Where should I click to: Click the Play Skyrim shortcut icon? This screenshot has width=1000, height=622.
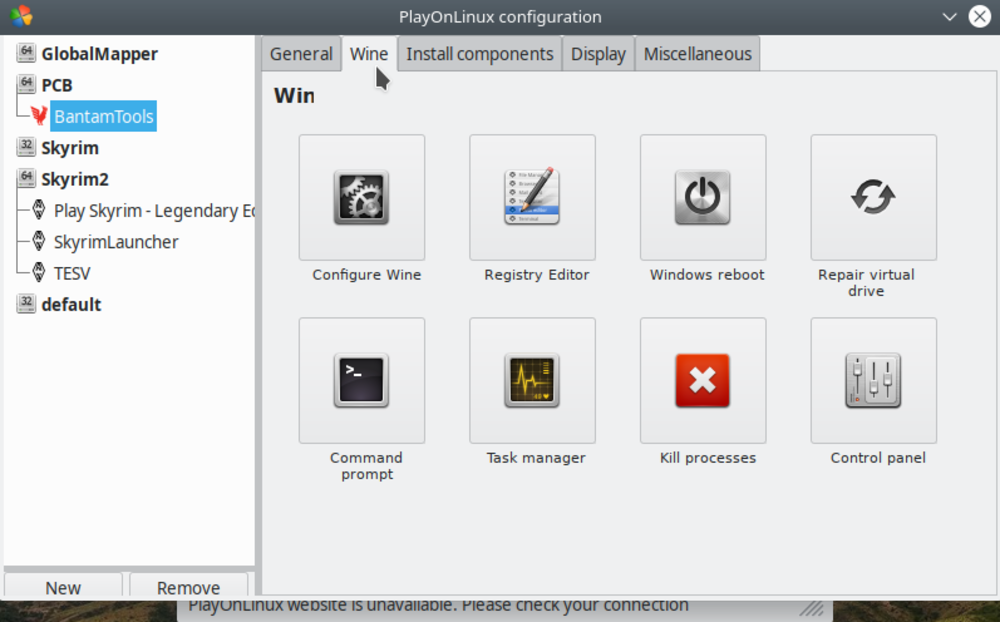pyautogui.click(x=39, y=210)
